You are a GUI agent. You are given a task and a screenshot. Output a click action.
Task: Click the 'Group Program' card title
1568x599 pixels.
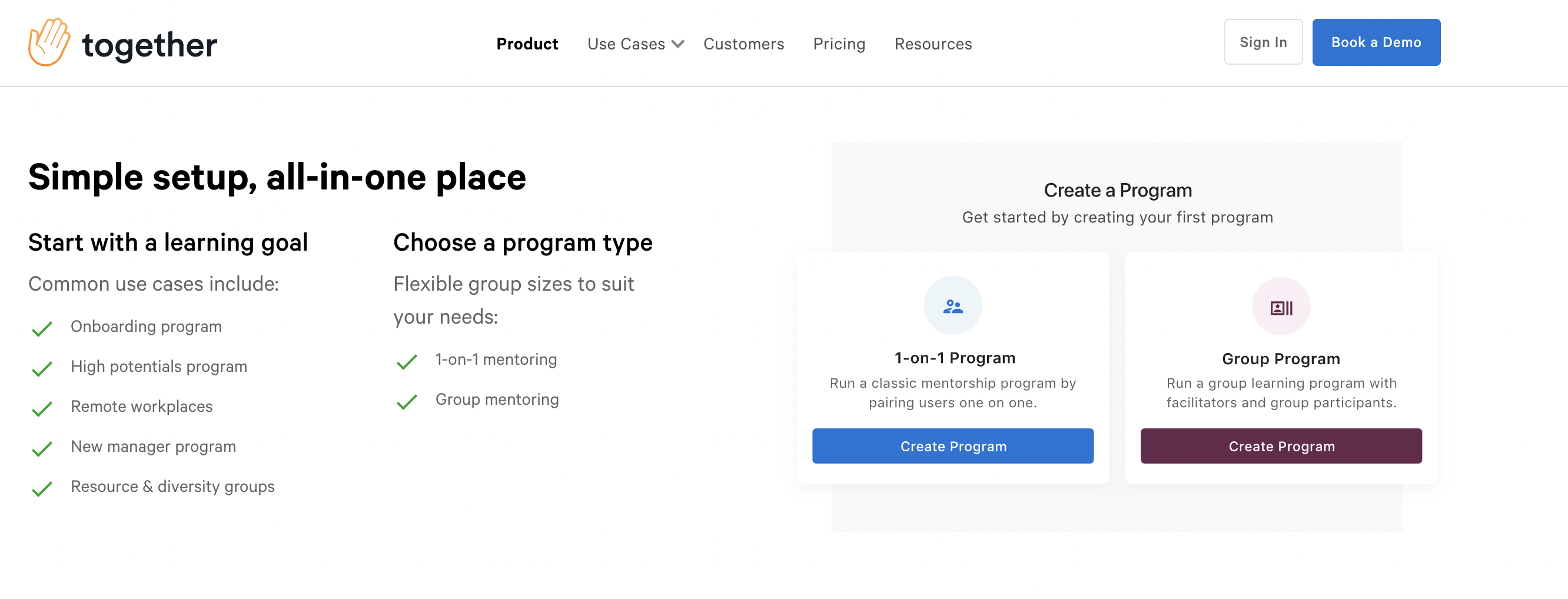click(x=1281, y=359)
